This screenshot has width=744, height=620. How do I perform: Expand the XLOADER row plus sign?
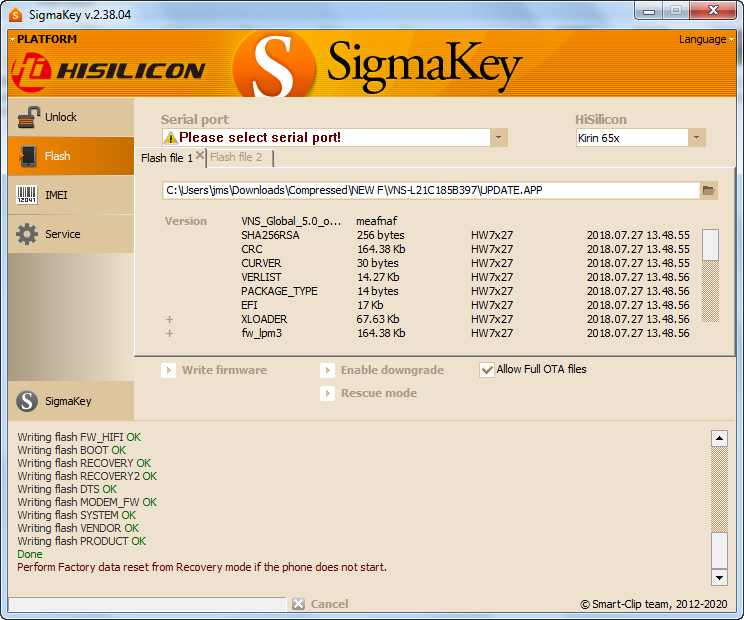pyautogui.click(x=169, y=319)
